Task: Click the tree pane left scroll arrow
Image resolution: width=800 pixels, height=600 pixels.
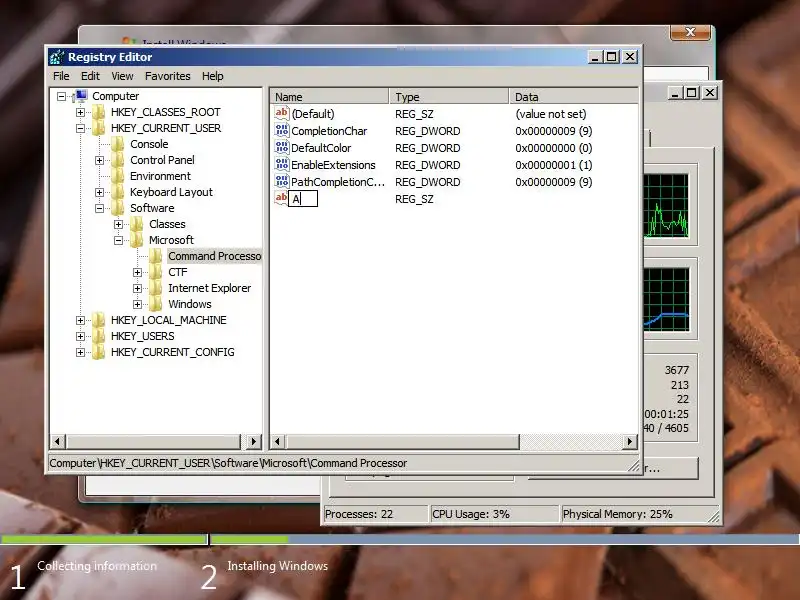Action: click(58, 441)
